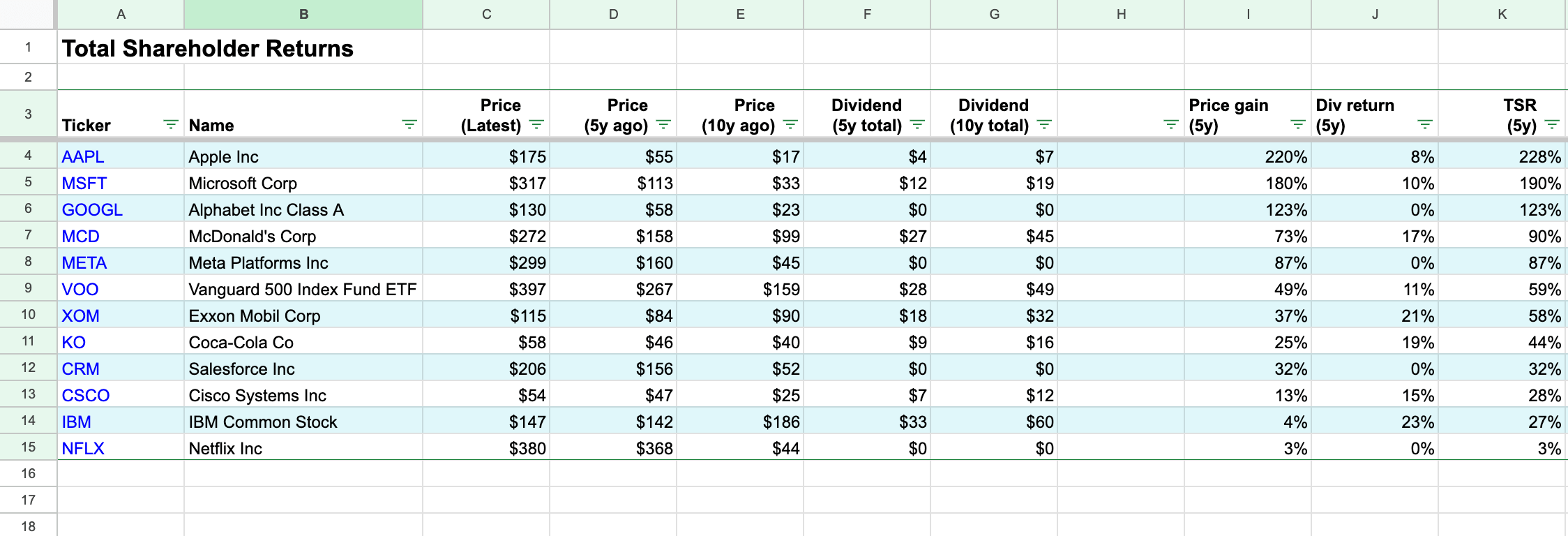The width and height of the screenshot is (1568, 536).
Task: Open the Name column filter
Action: (409, 125)
